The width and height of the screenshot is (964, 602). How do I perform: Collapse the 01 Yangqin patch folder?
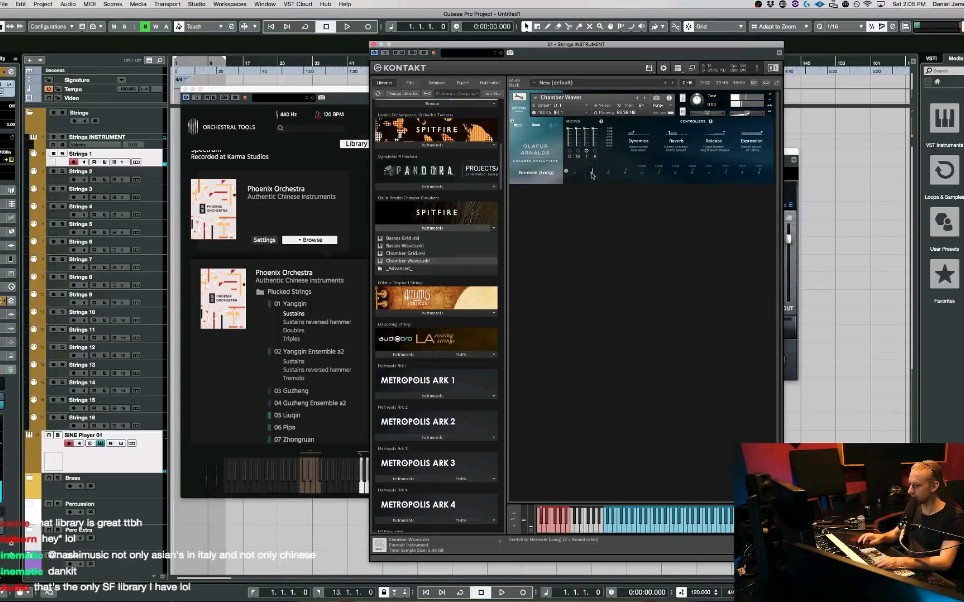click(269, 304)
